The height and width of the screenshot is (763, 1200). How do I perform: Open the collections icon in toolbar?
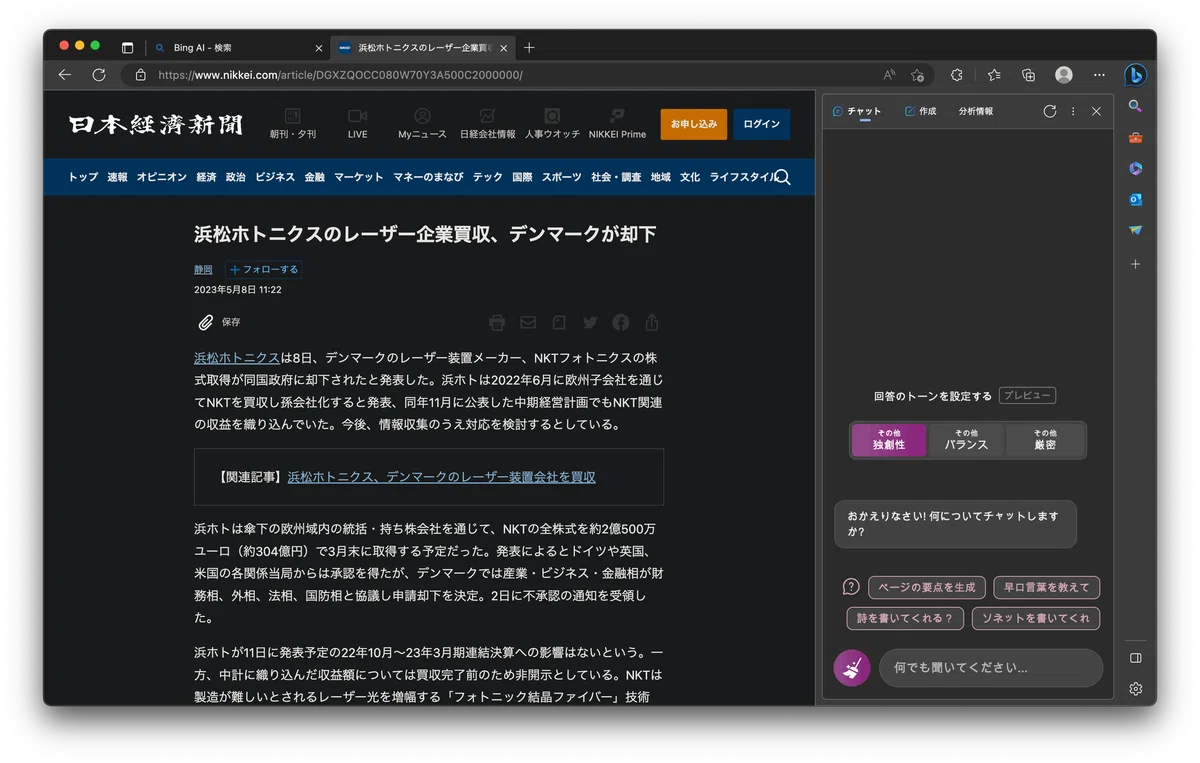pos(1028,75)
